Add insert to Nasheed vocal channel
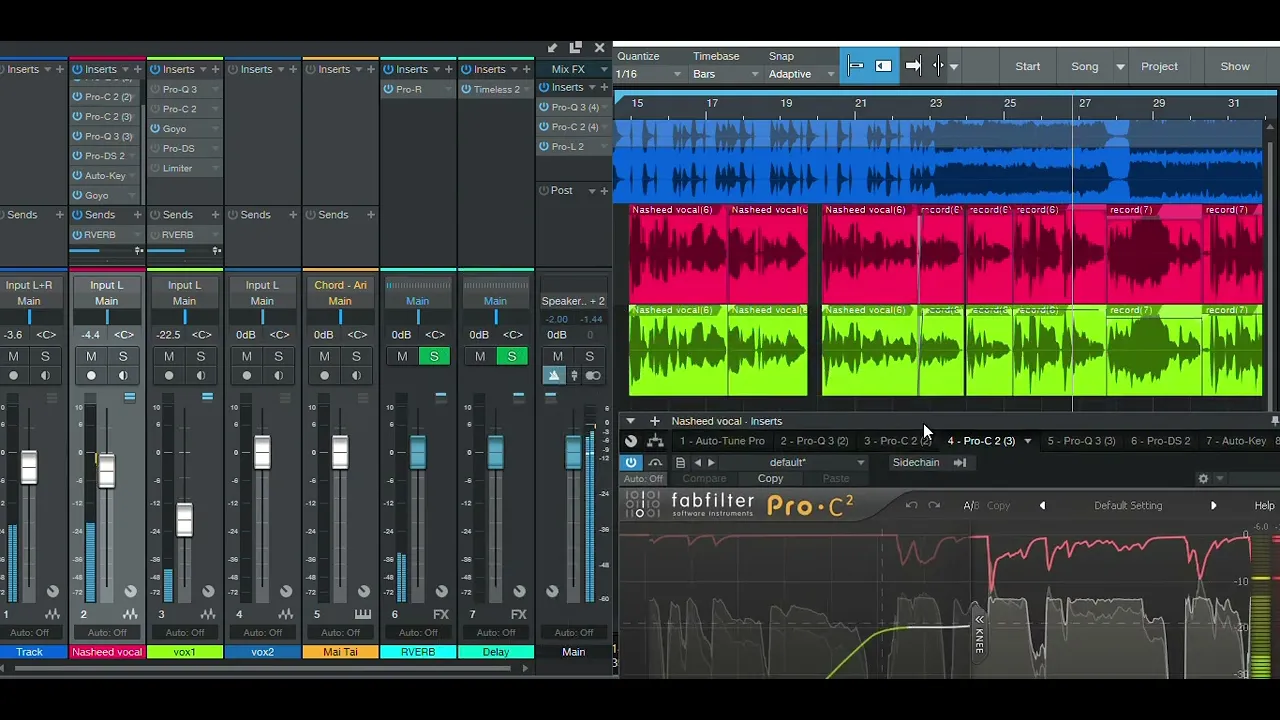Screen dimensions: 1280x720 point(138,70)
